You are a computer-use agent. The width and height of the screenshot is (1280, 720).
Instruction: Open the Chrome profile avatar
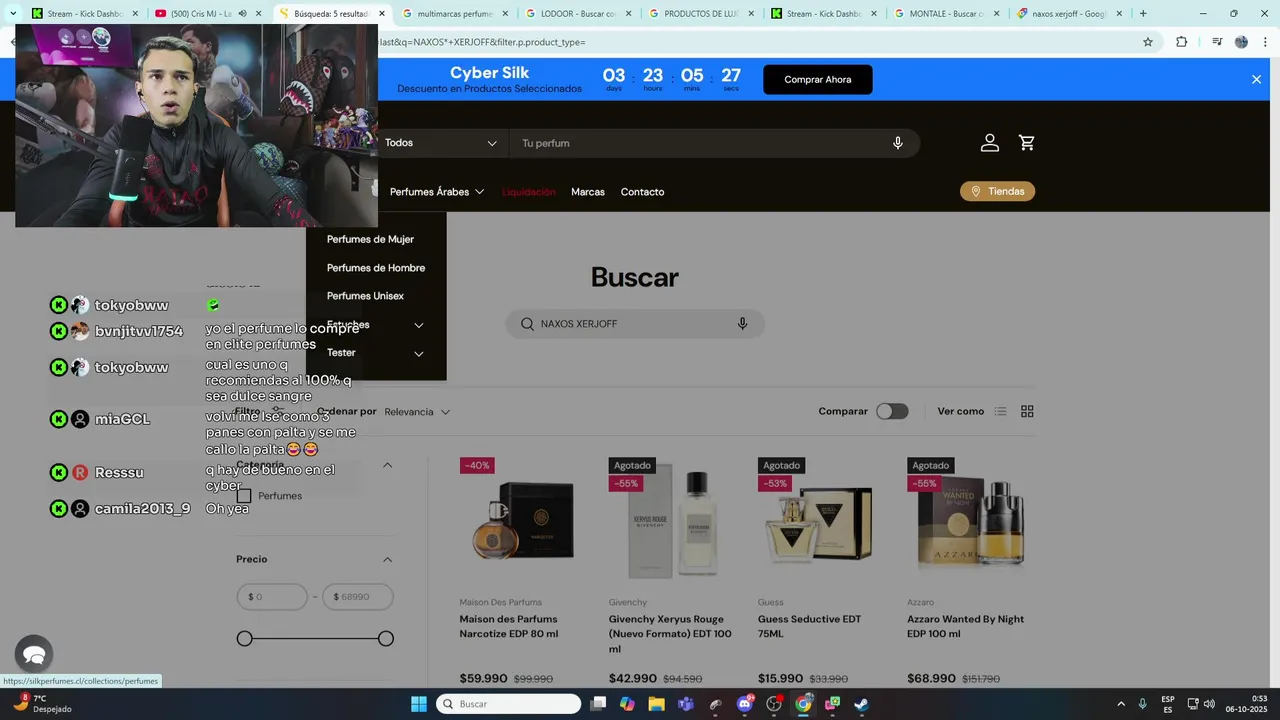click(1241, 42)
